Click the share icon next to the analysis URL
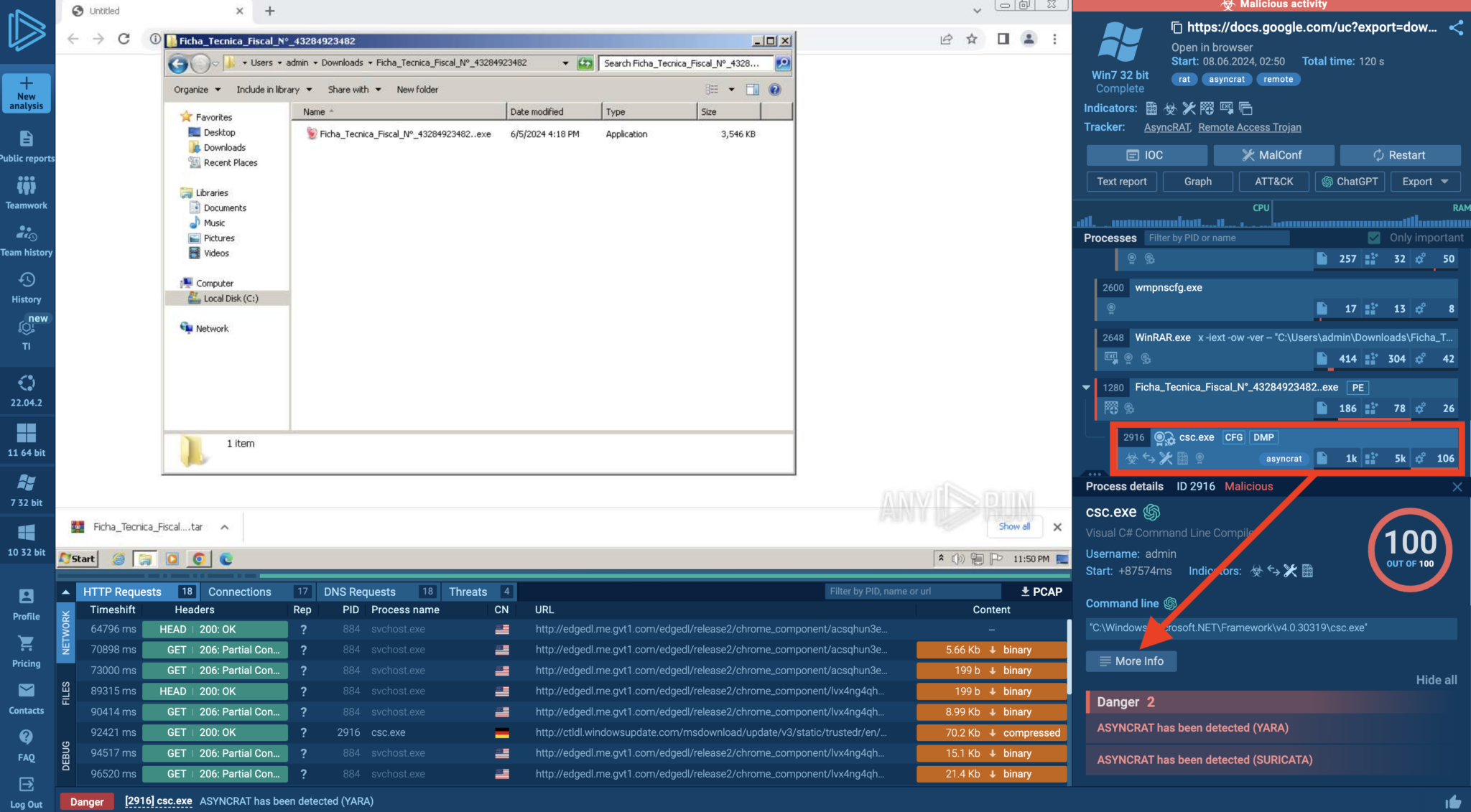 tap(1456, 27)
